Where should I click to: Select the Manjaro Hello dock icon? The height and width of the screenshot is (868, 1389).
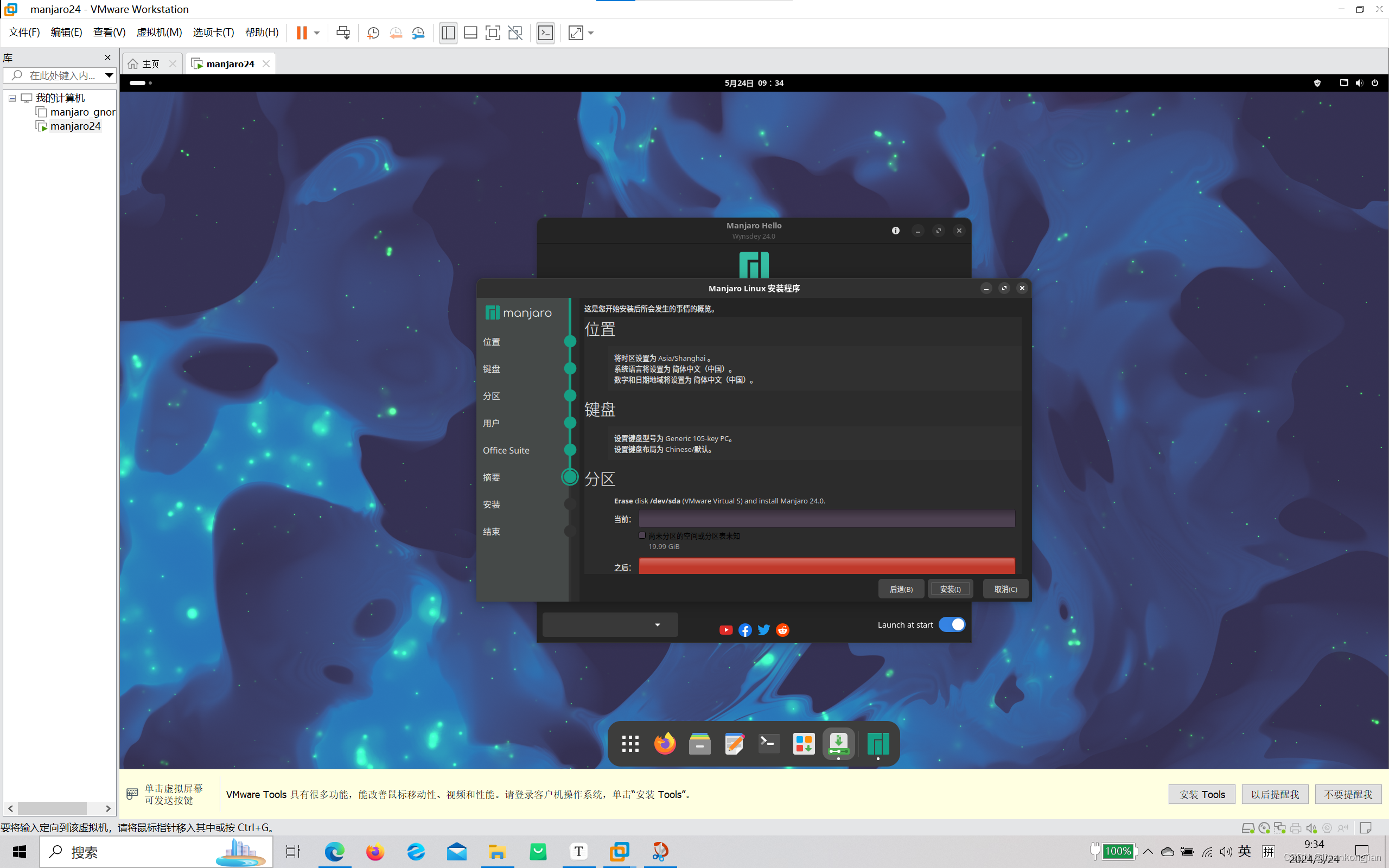click(x=877, y=743)
